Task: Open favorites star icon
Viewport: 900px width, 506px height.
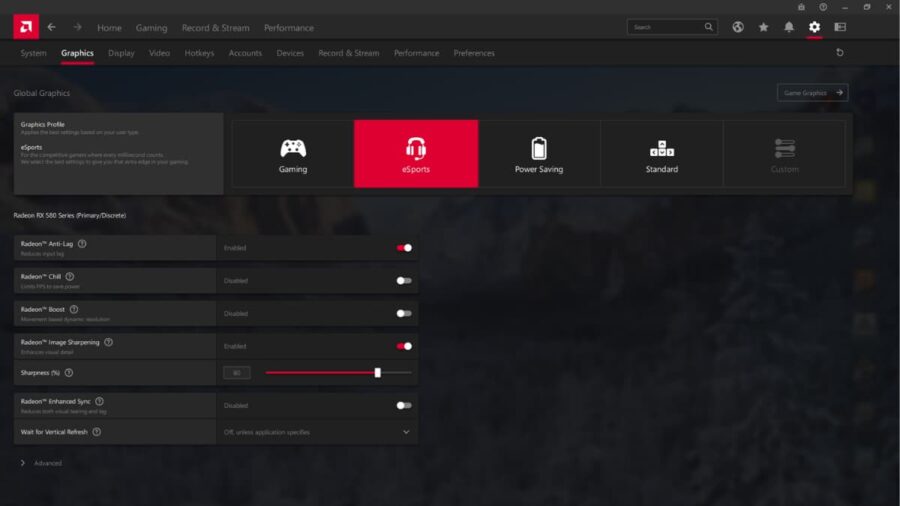Action: pos(763,27)
